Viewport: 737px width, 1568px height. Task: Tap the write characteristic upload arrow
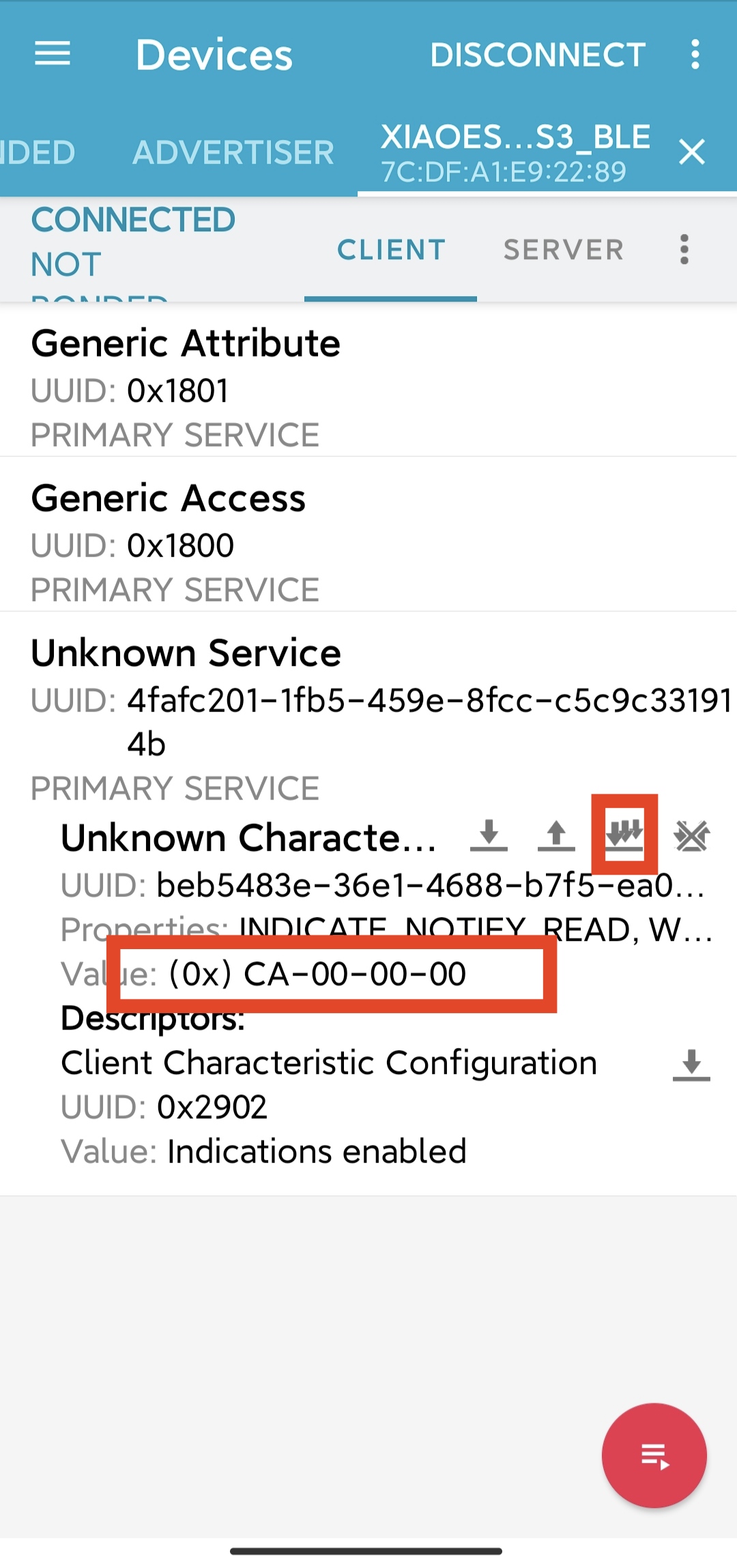click(x=556, y=835)
